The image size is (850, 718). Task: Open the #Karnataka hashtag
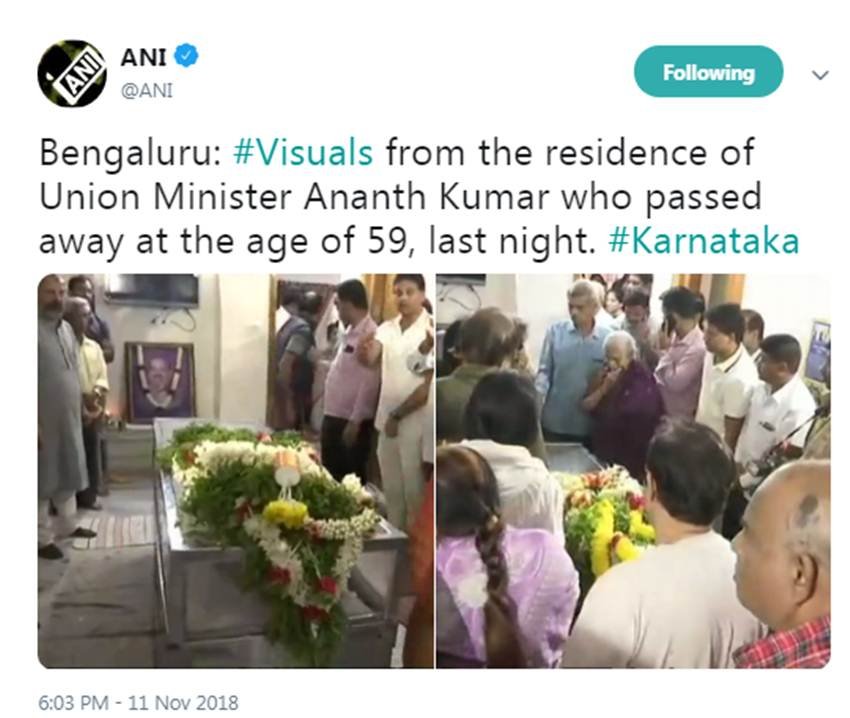click(x=703, y=241)
